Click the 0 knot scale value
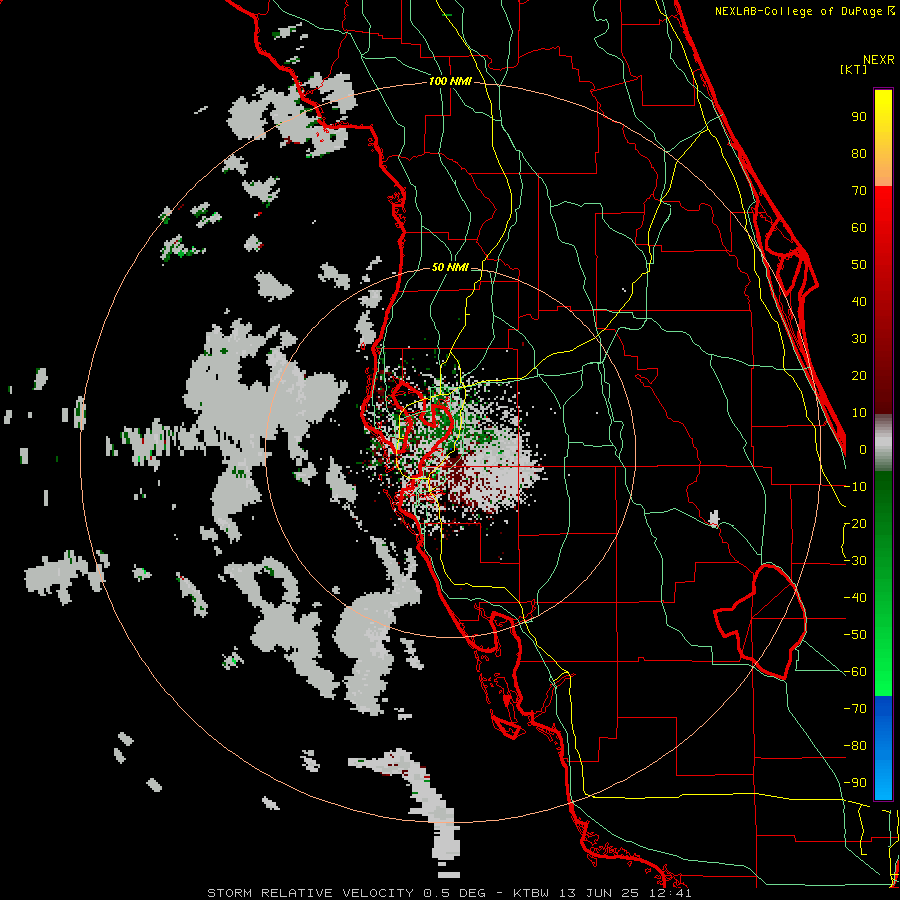The image size is (900, 900). 863,449
